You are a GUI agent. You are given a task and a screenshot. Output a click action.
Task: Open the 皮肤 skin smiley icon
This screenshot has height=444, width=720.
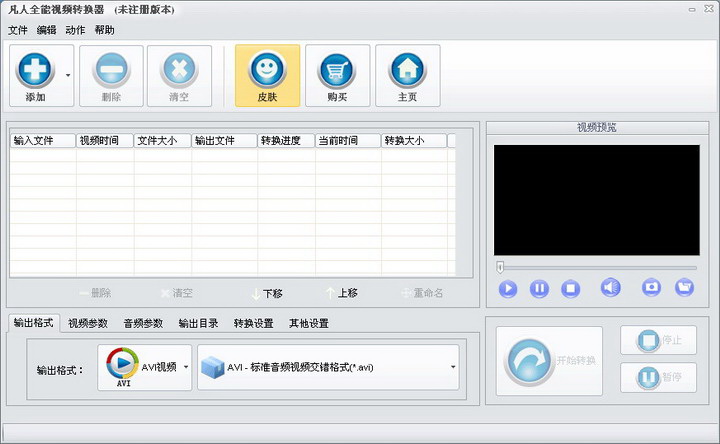[267, 70]
